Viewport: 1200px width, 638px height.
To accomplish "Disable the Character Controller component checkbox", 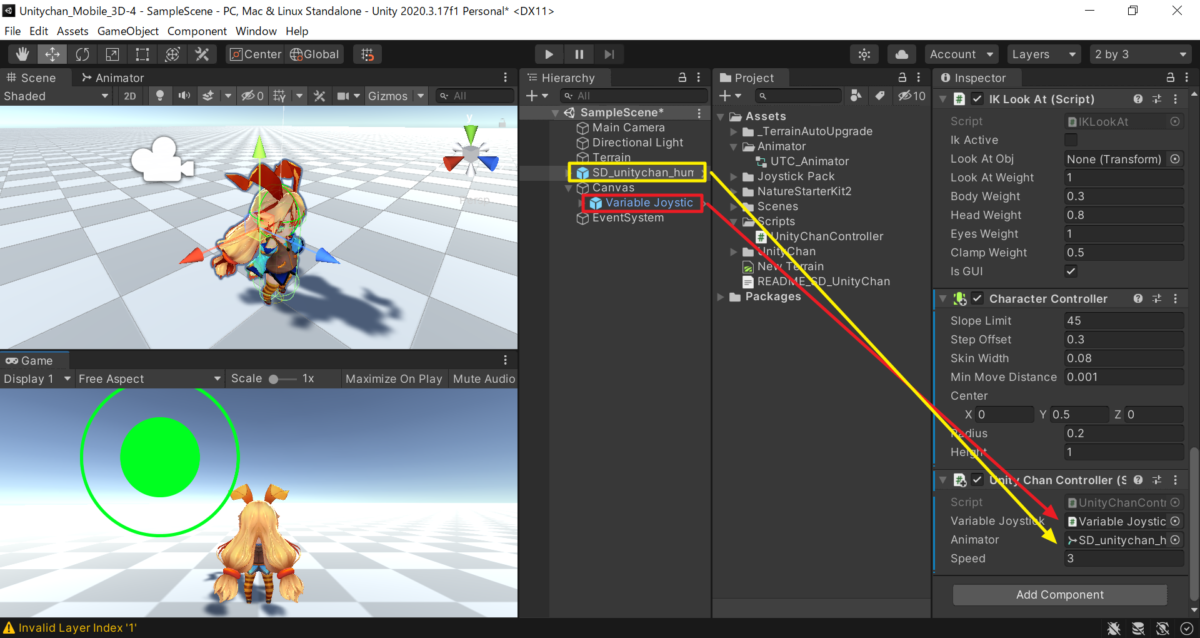I will click(978, 299).
